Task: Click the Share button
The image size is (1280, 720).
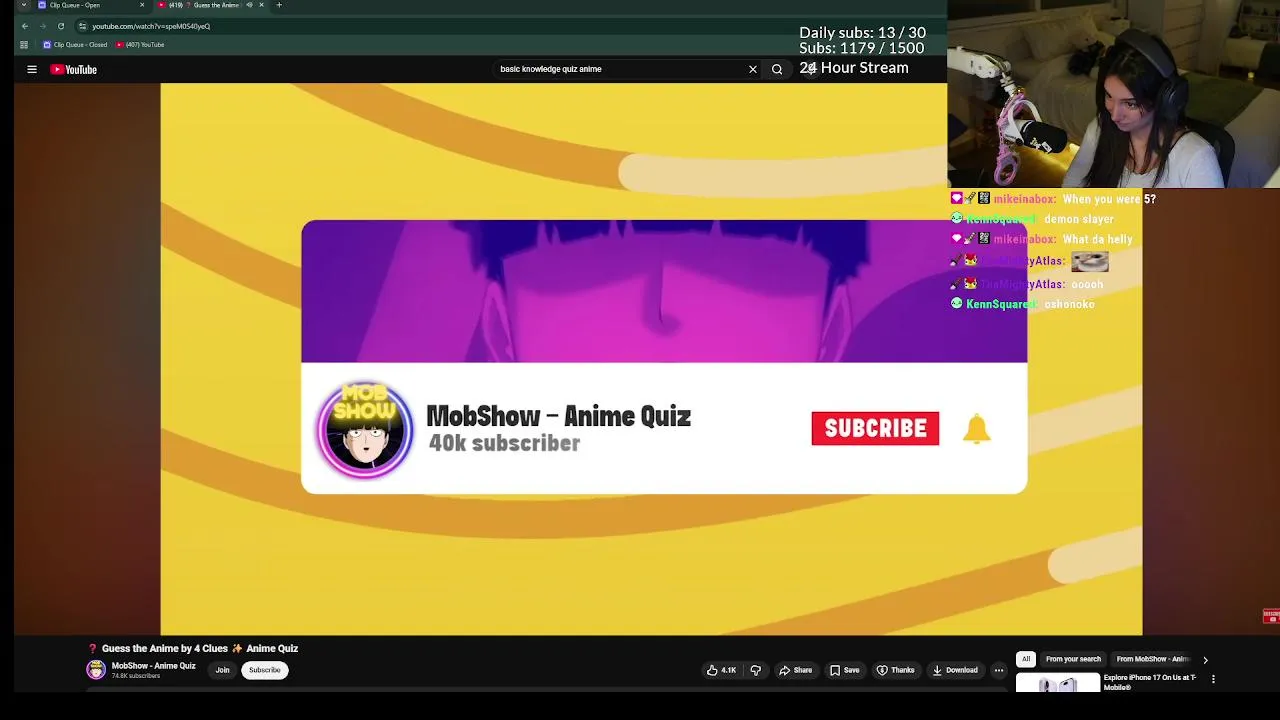Action: click(x=796, y=670)
